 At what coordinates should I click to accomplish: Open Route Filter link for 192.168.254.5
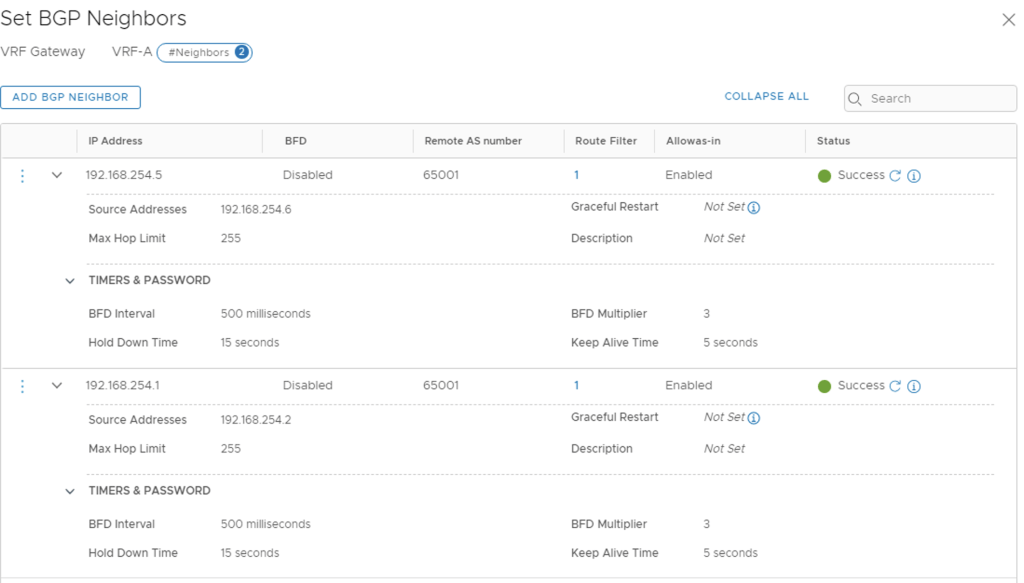click(576, 175)
